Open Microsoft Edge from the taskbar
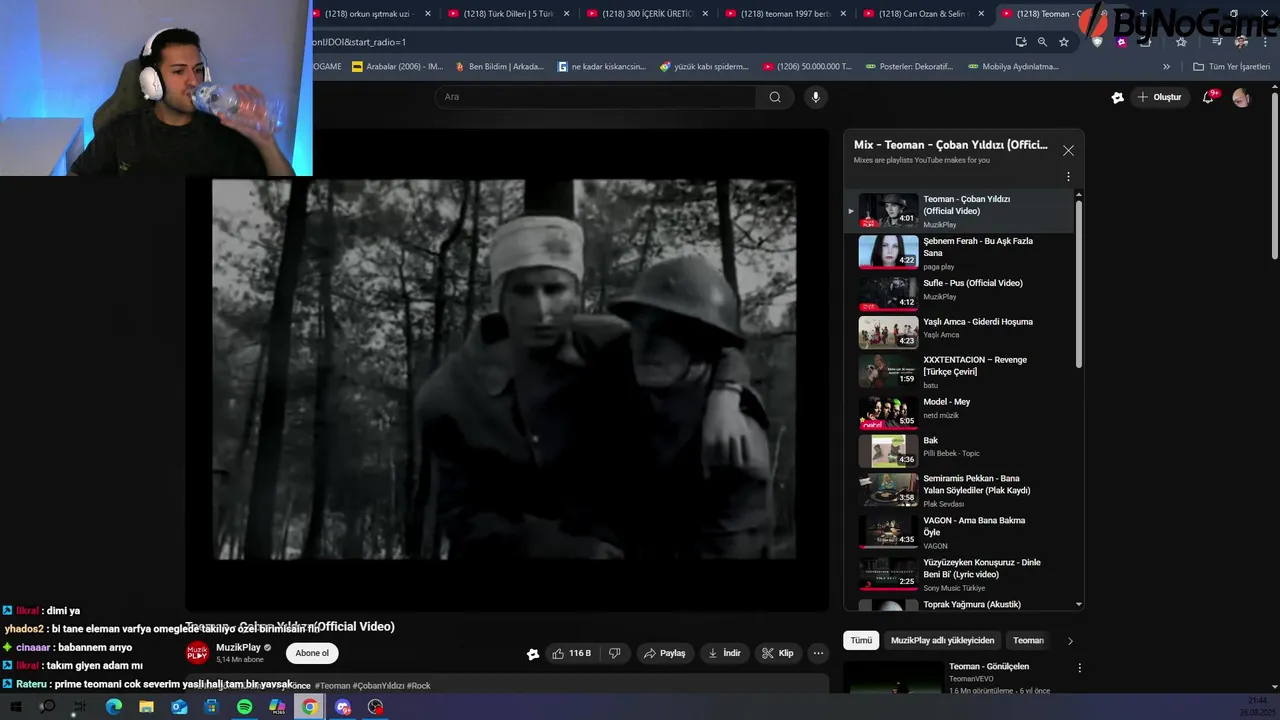This screenshot has height=720, width=1280. pyautogui.click(x=114, y=707)
